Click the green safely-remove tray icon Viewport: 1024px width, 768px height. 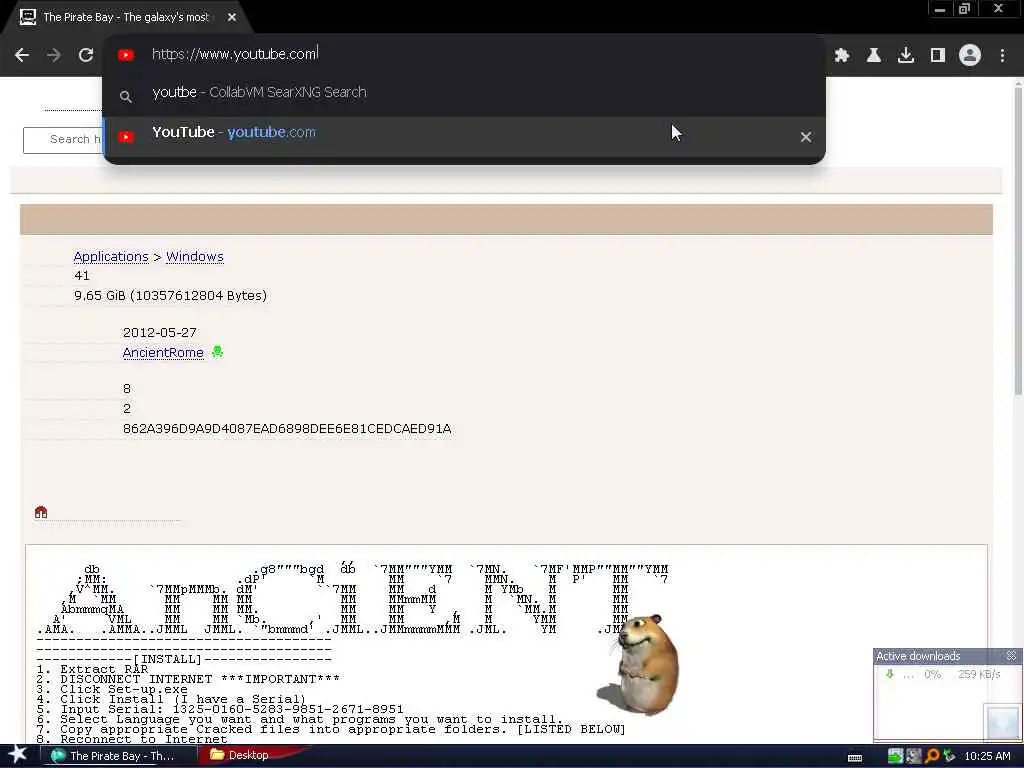(x=949, y=756)
